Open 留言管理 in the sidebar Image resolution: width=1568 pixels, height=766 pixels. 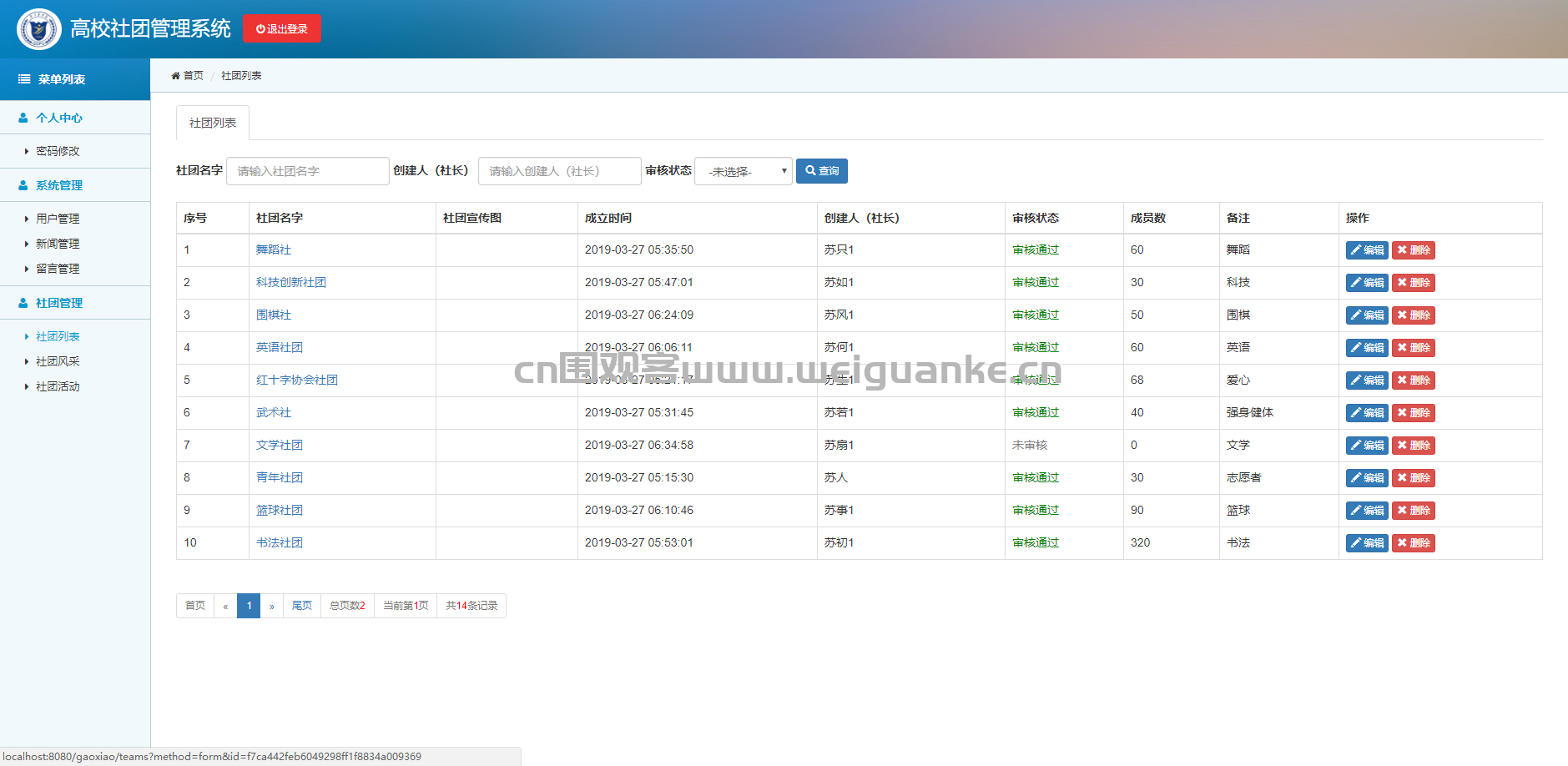coord(58,269)
